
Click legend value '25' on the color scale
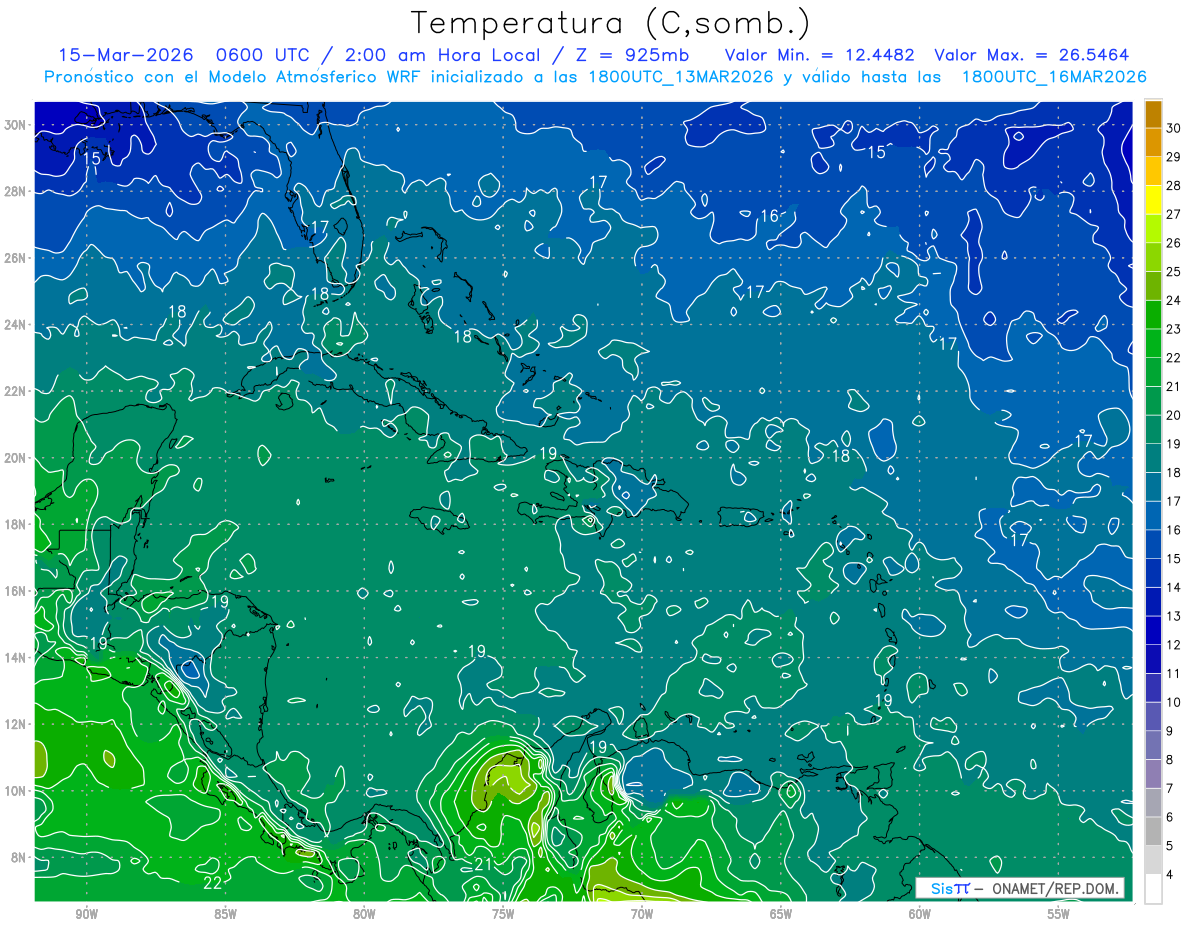click(1174, 271)
